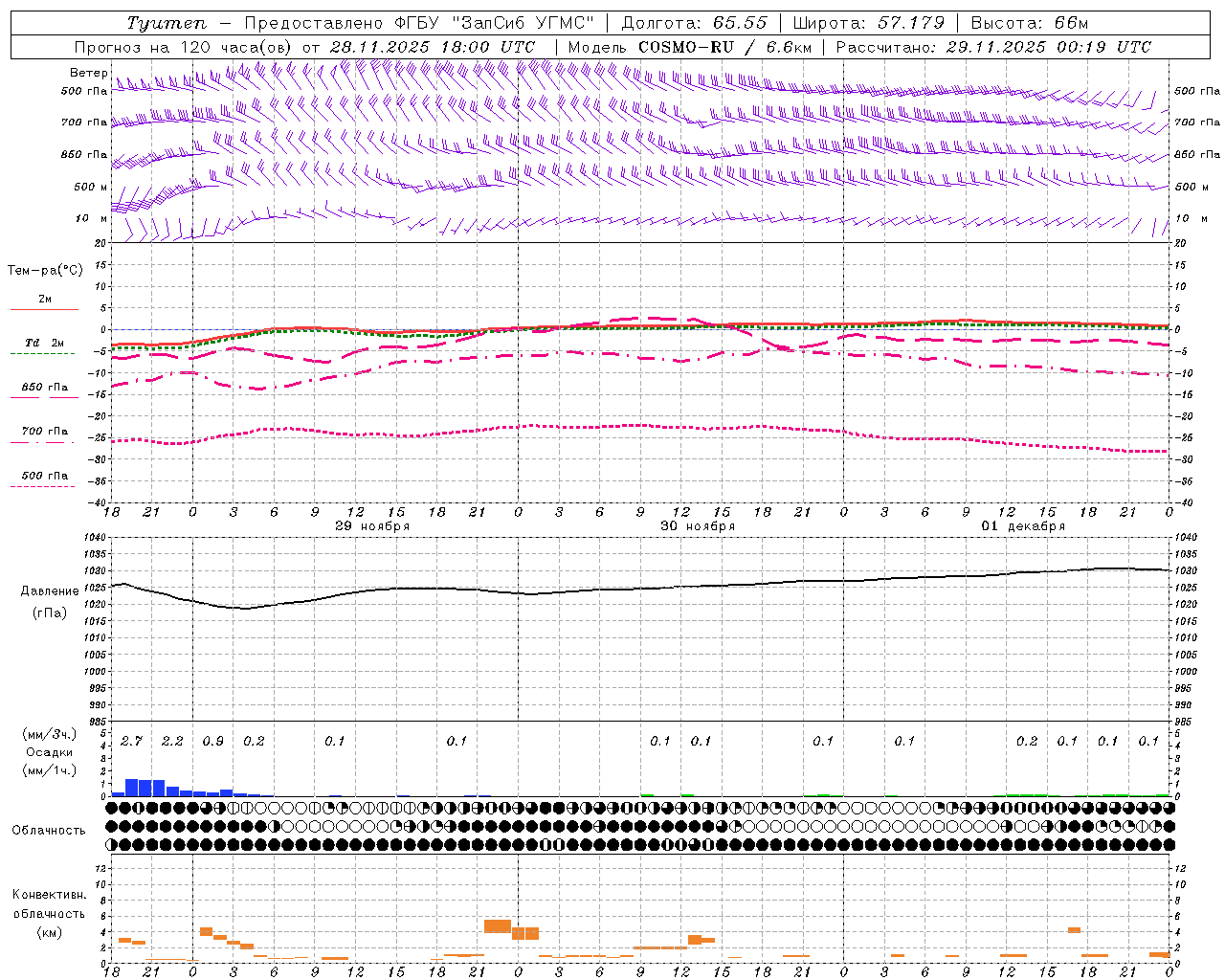Click the 01 декабря date label
This screenshot has height=980, width=1225.
click(1023, 526)
